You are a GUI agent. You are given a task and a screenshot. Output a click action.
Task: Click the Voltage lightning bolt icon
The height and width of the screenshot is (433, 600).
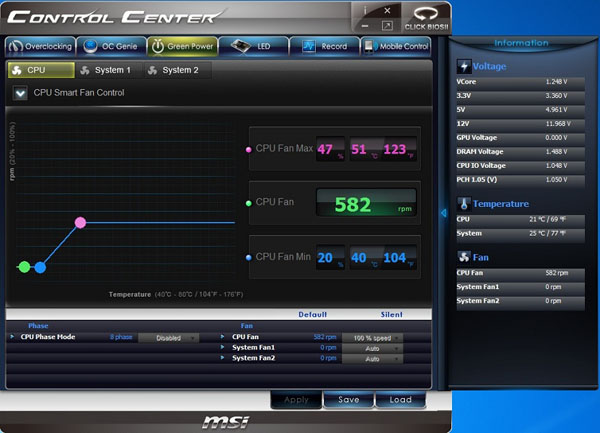464,67
